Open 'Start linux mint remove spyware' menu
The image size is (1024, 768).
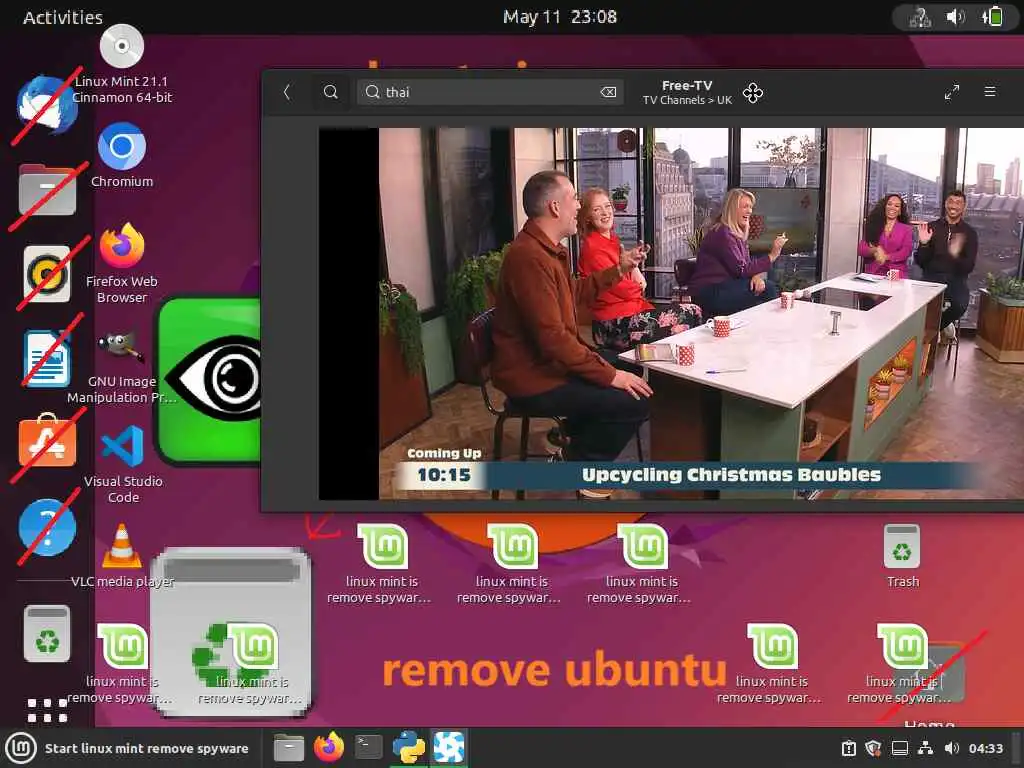pyautogui.click(x=128, y=748)
